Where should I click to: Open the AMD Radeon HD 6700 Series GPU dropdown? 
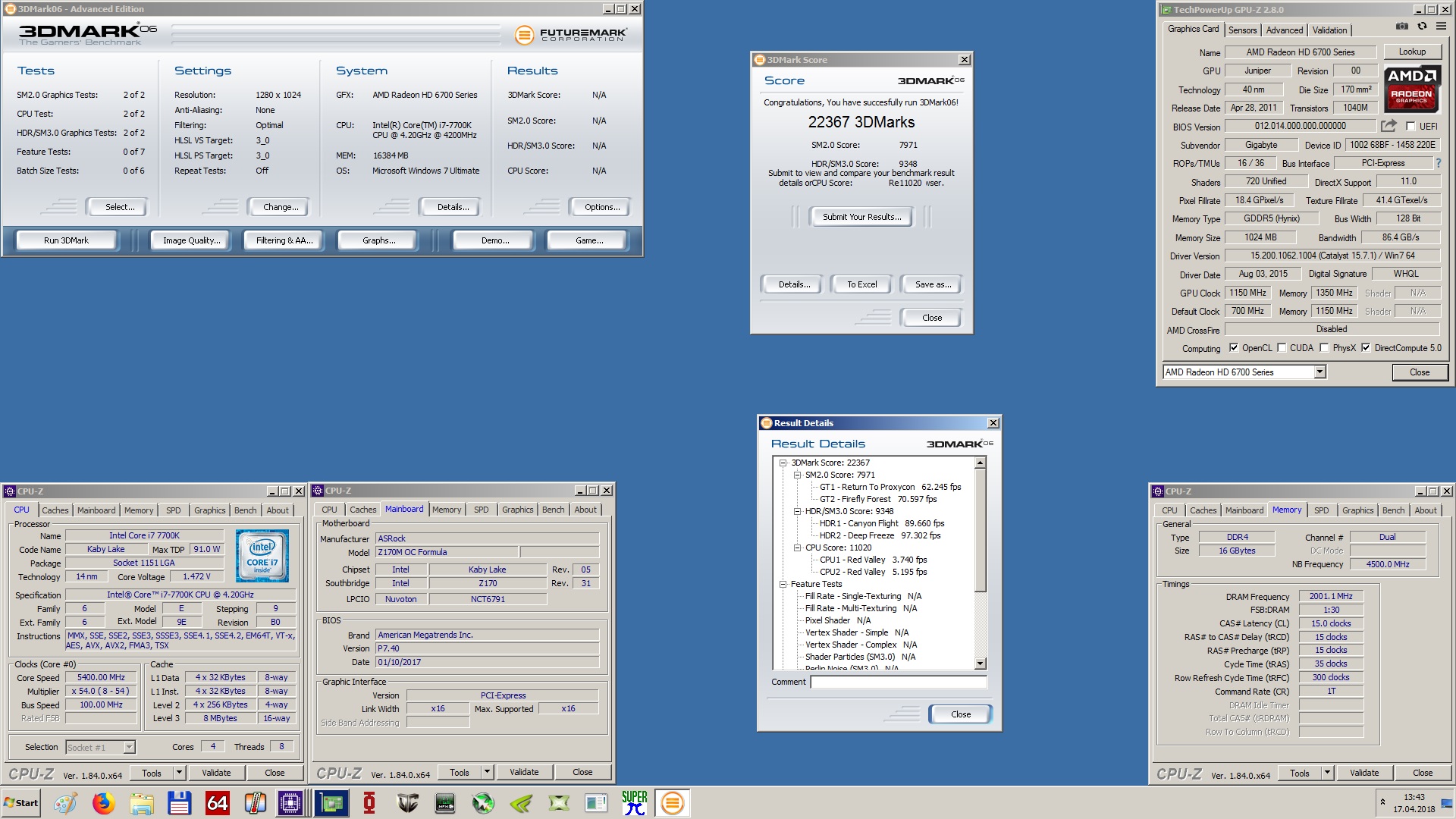coord(1319,372)
